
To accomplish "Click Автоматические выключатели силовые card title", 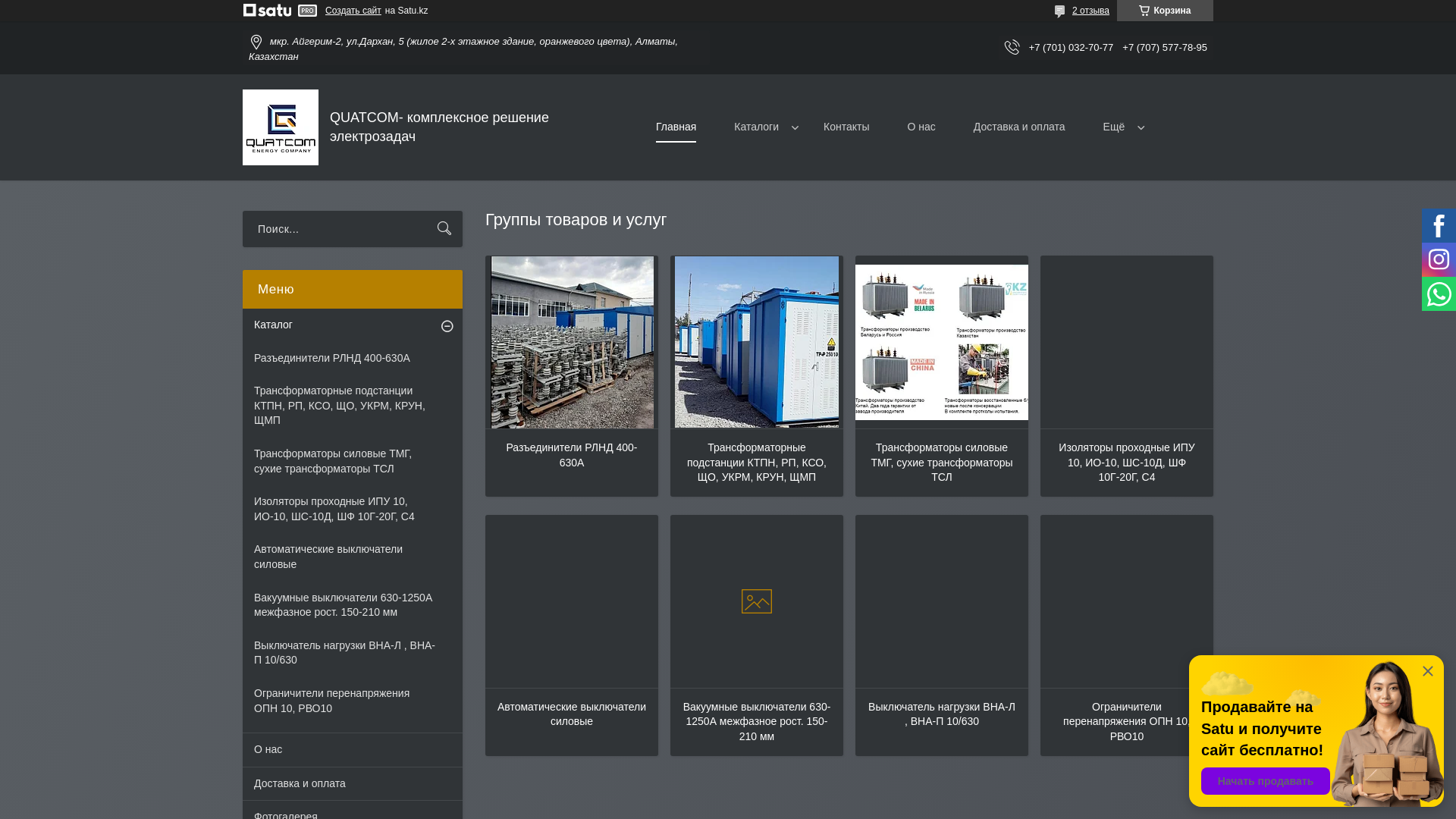I will pos(572,714).
